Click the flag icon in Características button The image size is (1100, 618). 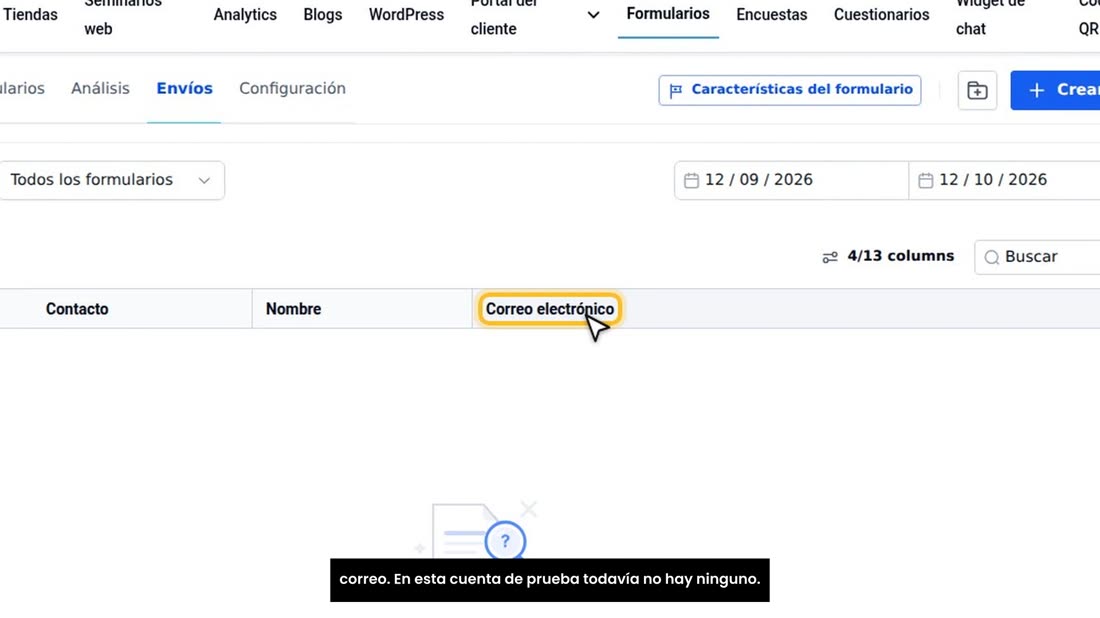[x=676, y=90]
